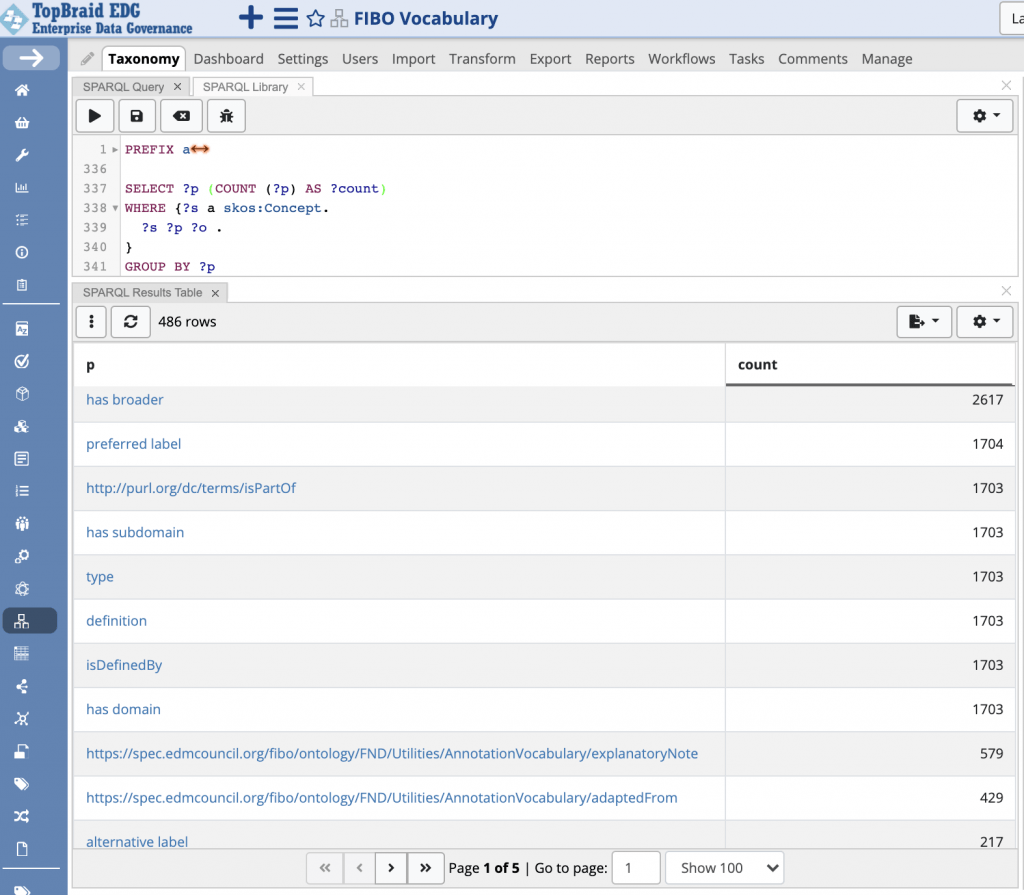Image resolution: width=1024 pixels, height=895 pixels.
Task: Run the SPARQL query with play button
Action: (x=95, y=116)
